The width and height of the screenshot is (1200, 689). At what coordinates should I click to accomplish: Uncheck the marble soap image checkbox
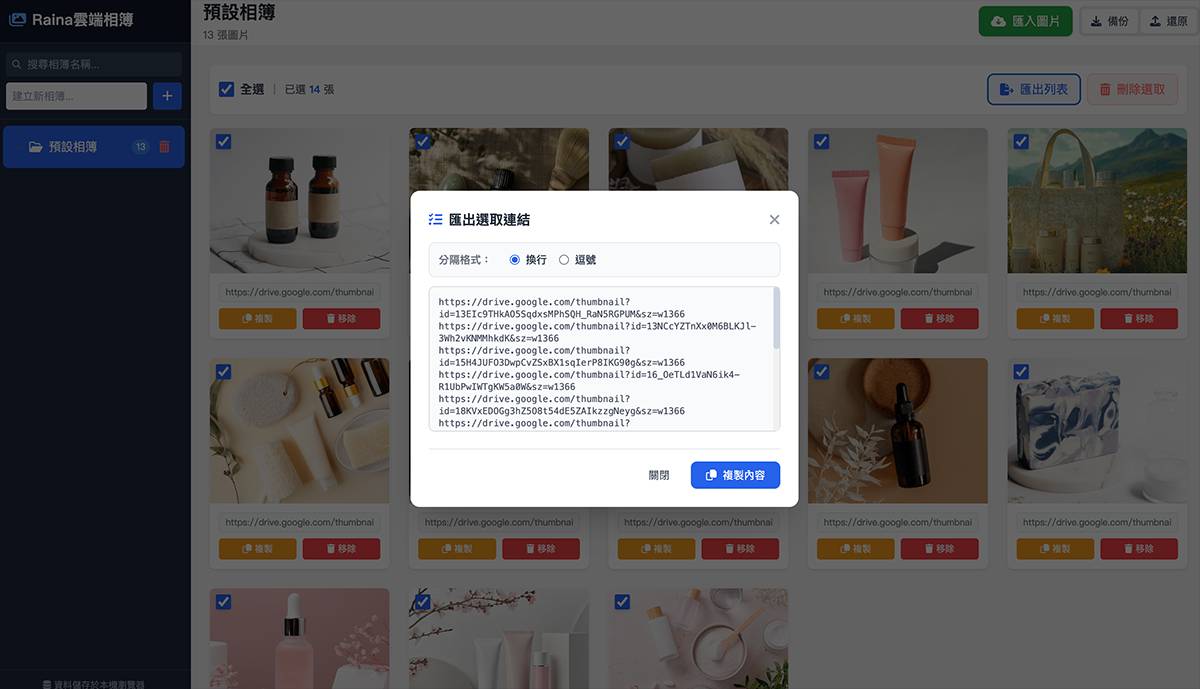pyautogui.click(x=1021, y=372)
